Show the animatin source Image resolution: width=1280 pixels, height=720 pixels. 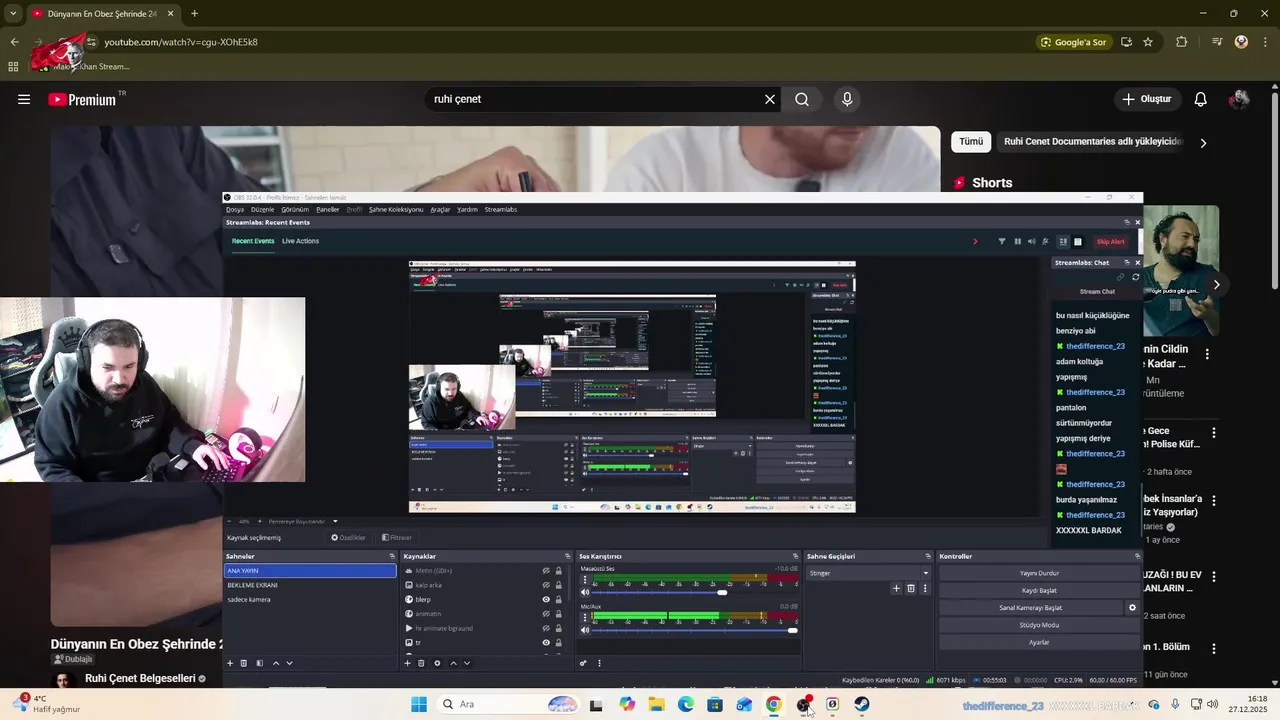coord(546,614)
